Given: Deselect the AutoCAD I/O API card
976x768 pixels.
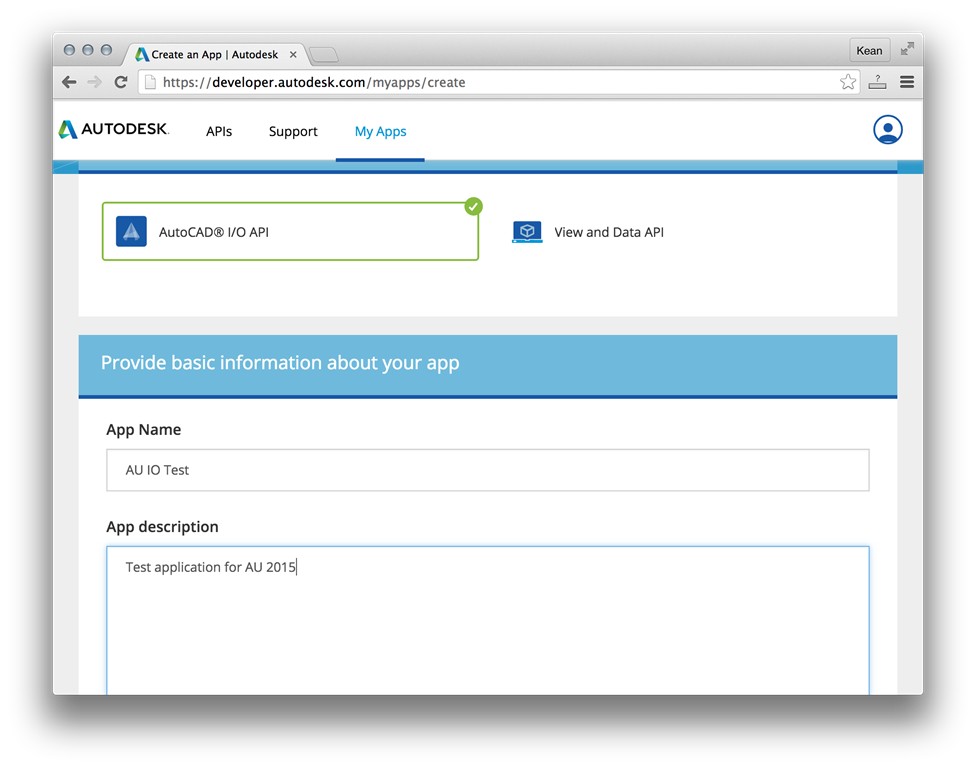Looking at the screenshot, I should (290, 232).
